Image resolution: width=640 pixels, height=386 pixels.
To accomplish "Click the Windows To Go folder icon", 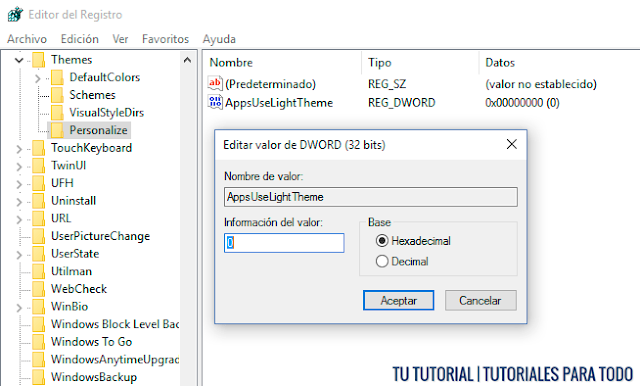I will tap(39, 342).
